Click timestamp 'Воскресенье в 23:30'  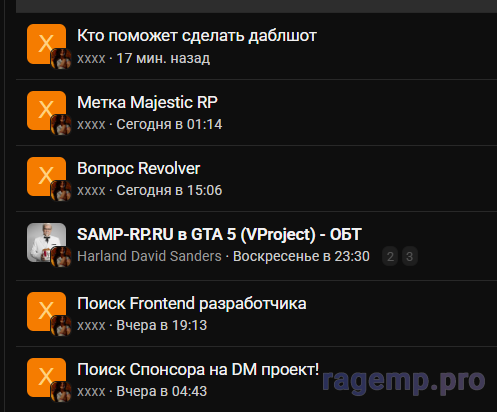point(301,256)
